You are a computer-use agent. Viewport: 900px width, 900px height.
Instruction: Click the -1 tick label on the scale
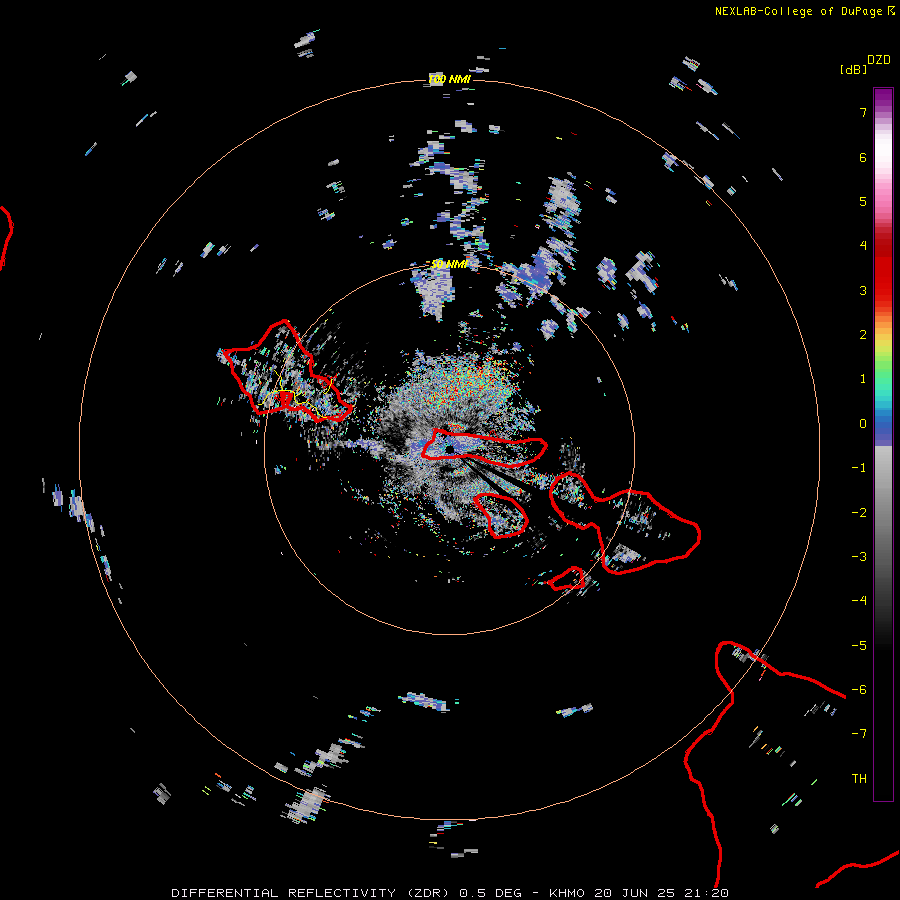pos(859,468)
